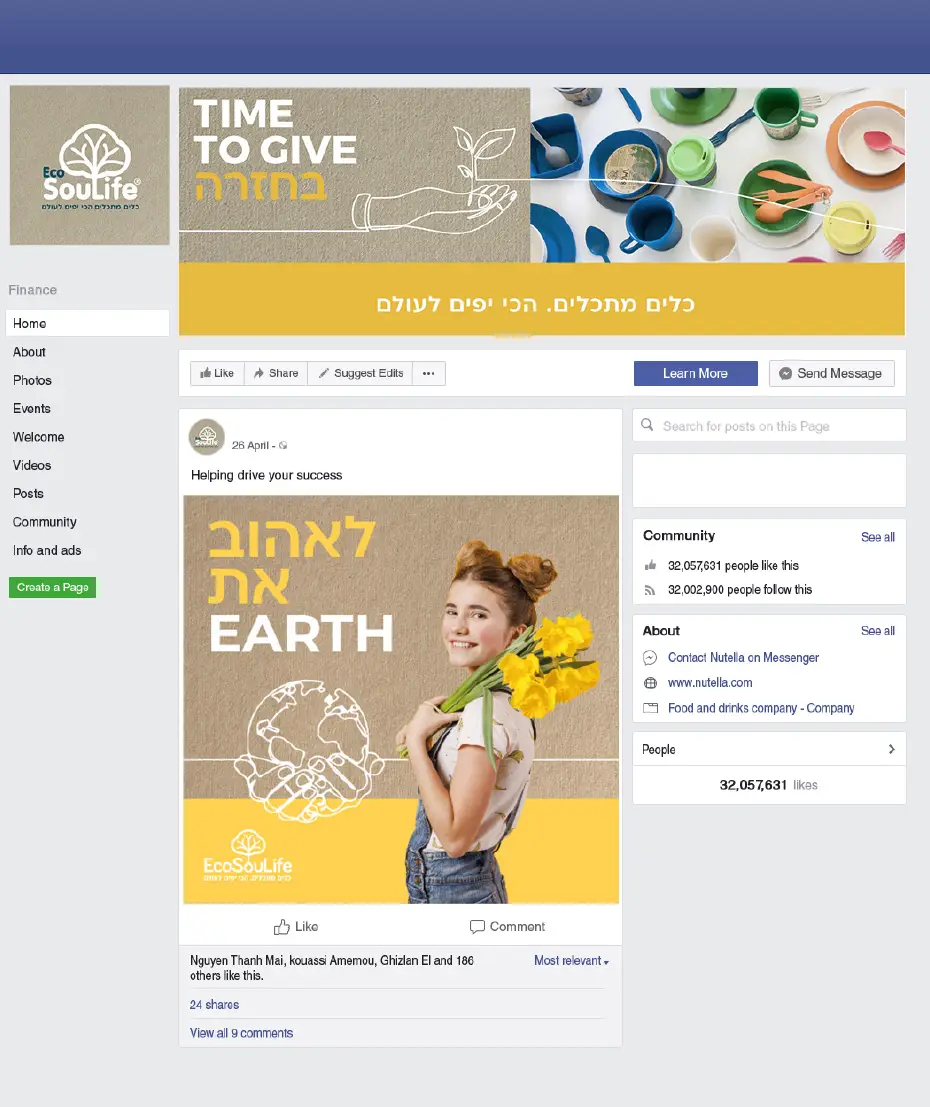Viewport: 930px width, 1107px height.
Task: Toggle Like on the page action bar
Action: (x=217, y=373)
